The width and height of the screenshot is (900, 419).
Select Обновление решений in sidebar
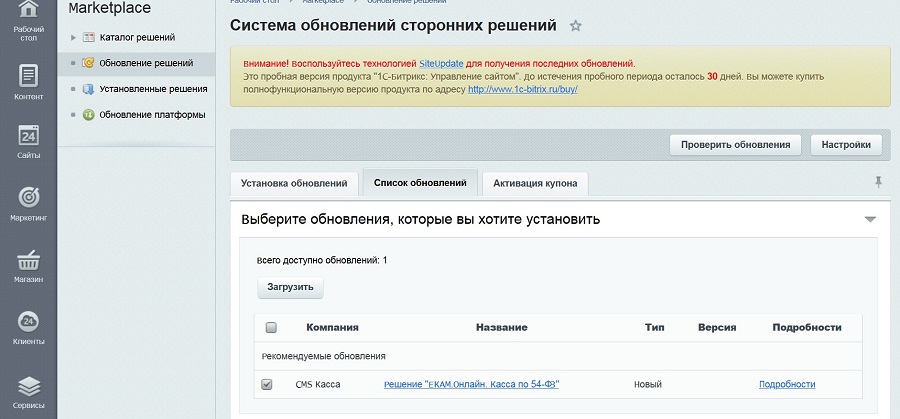point(146,63)
